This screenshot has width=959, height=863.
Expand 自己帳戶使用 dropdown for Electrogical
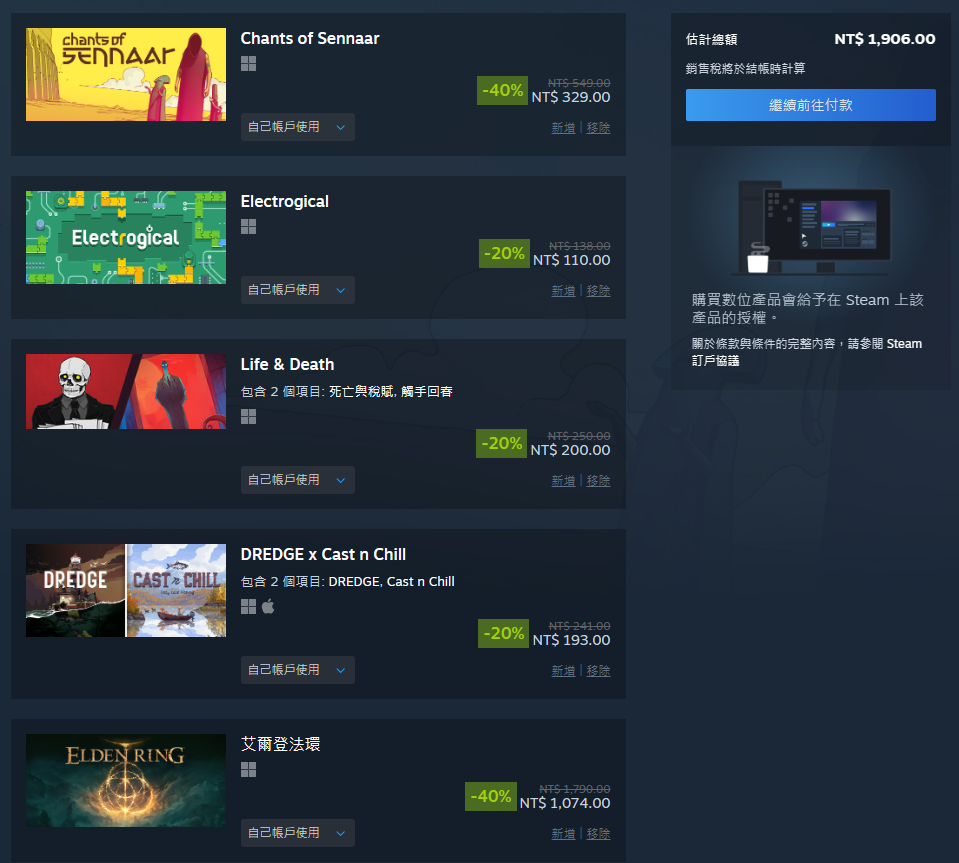(298, 290)
